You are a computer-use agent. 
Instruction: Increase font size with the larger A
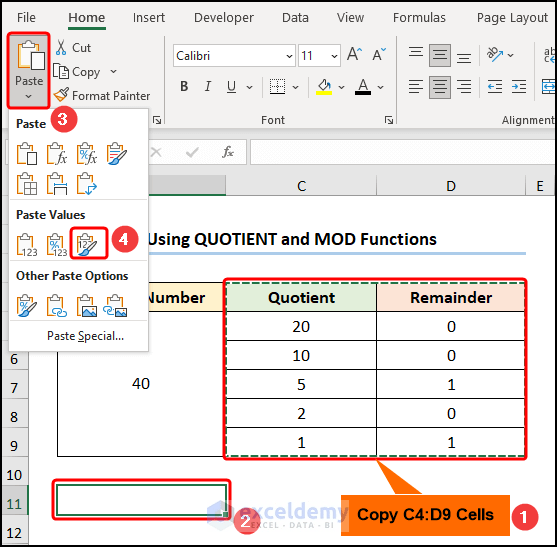(x=355, y=54)
